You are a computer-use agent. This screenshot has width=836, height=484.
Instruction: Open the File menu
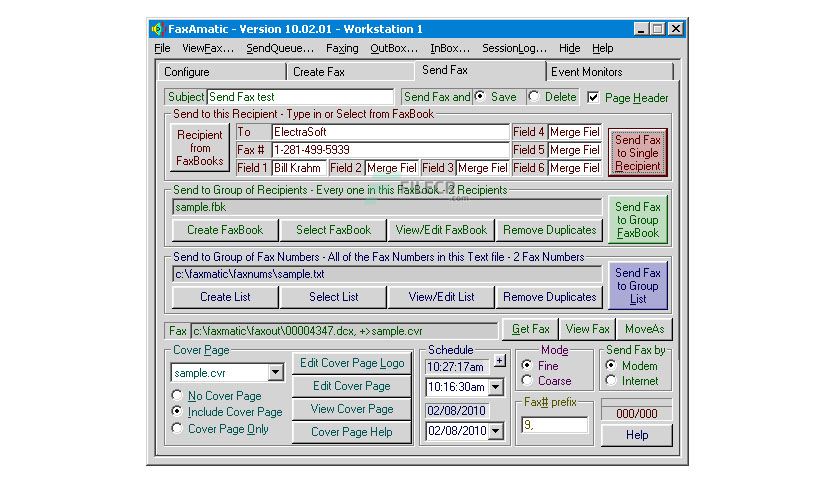[162, 49]
